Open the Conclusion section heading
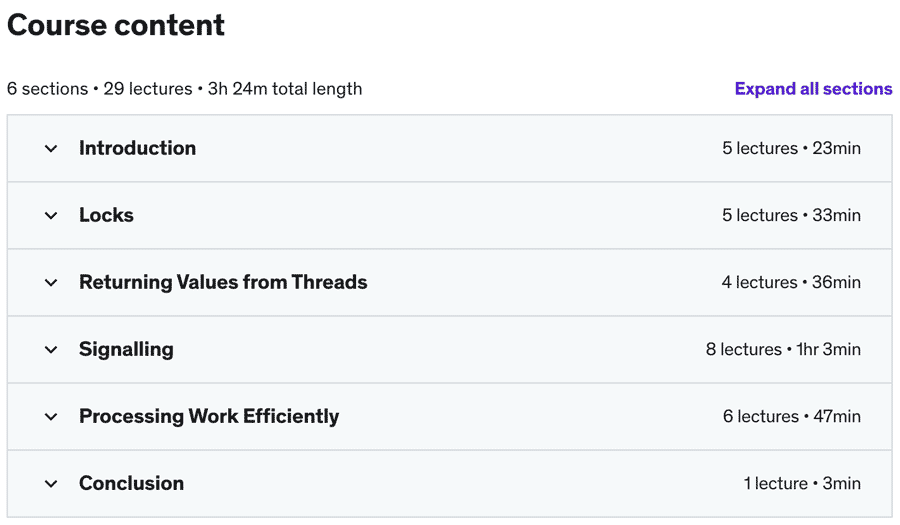This screenshot has height=525, width=900. [x=131, y=483]
